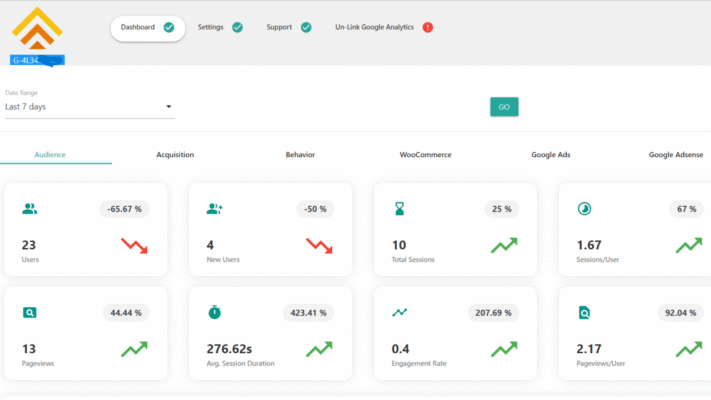Click the Avg. Session Duration stopwatch icon
This screenshot has height=400, width=711.
(x=214, y=313)
